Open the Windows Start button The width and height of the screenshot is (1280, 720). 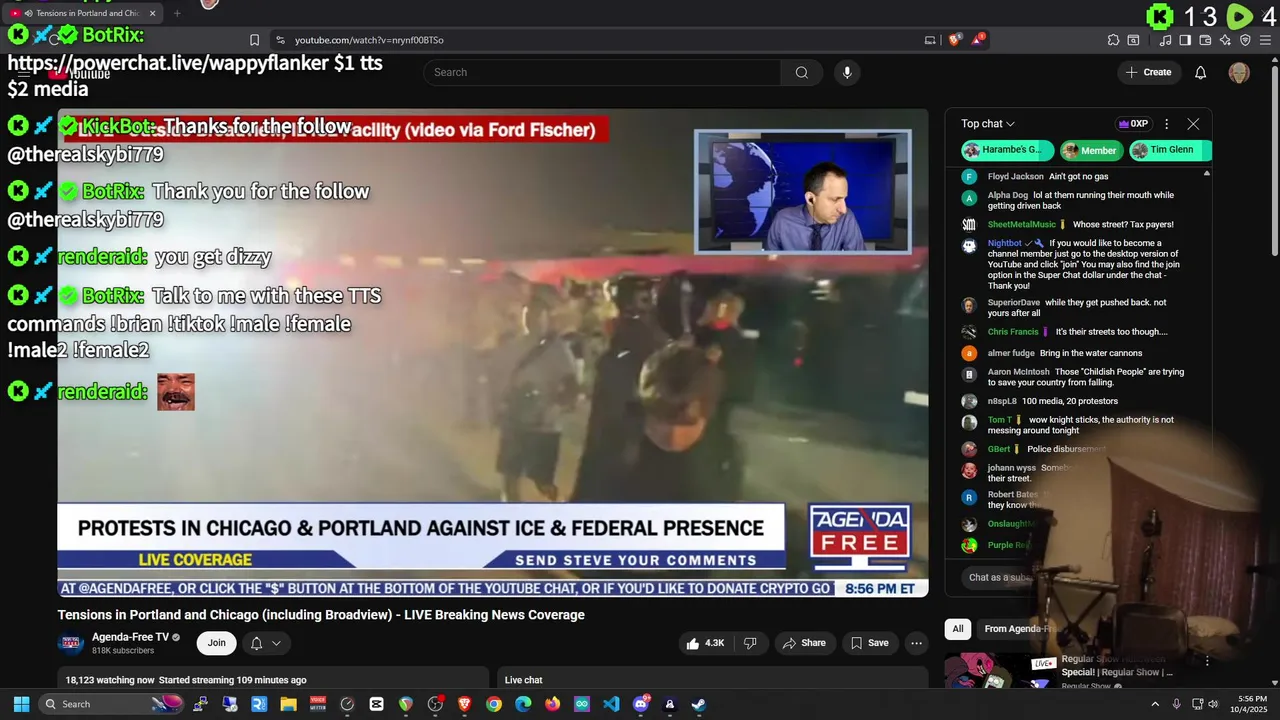[x=21, y=704]
